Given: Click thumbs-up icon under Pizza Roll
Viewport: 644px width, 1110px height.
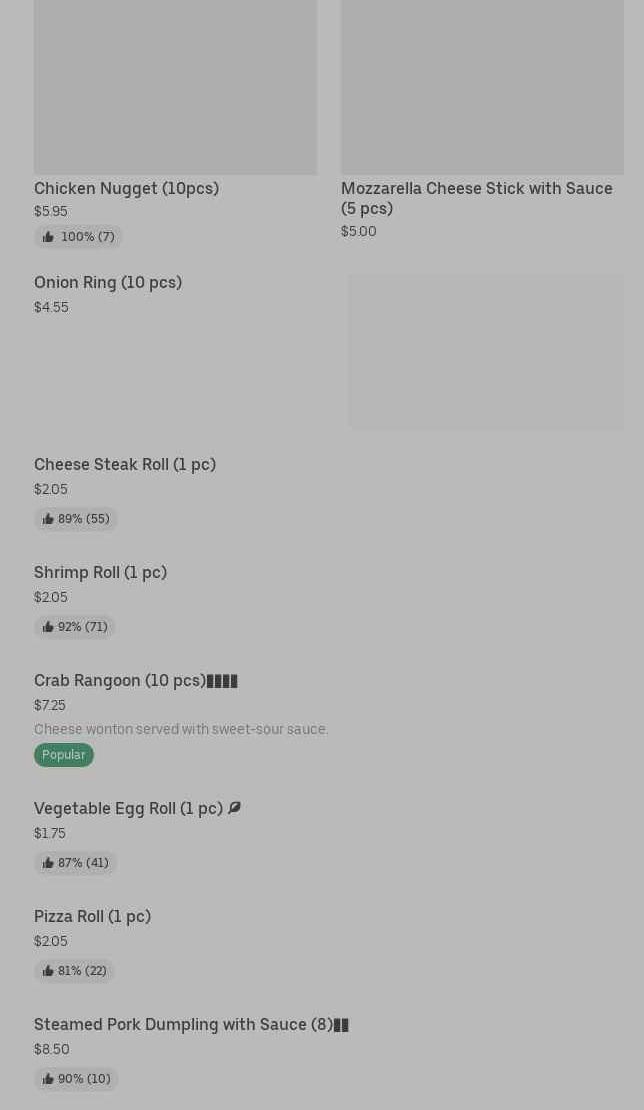Looking at the screenshot, I should click(x=48, y=971).
